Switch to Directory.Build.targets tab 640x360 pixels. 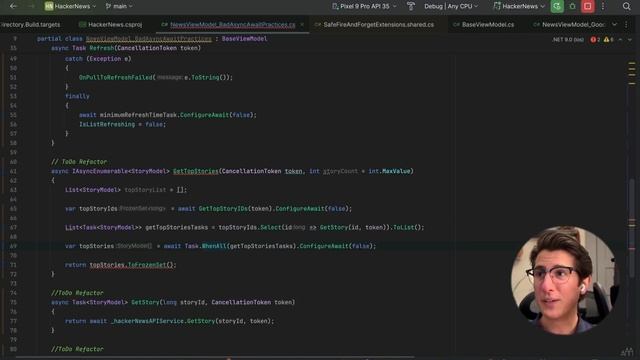[30, 24]
